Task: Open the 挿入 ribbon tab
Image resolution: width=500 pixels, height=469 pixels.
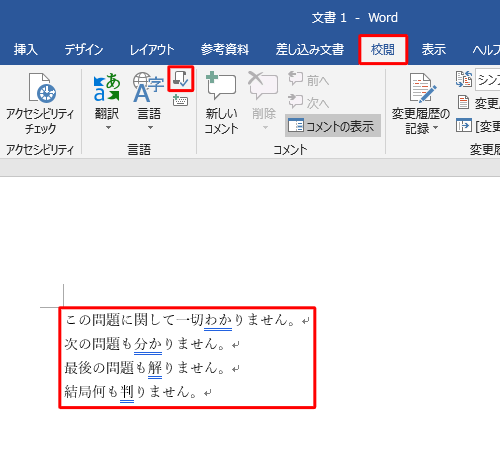Action: click(26, 50)
